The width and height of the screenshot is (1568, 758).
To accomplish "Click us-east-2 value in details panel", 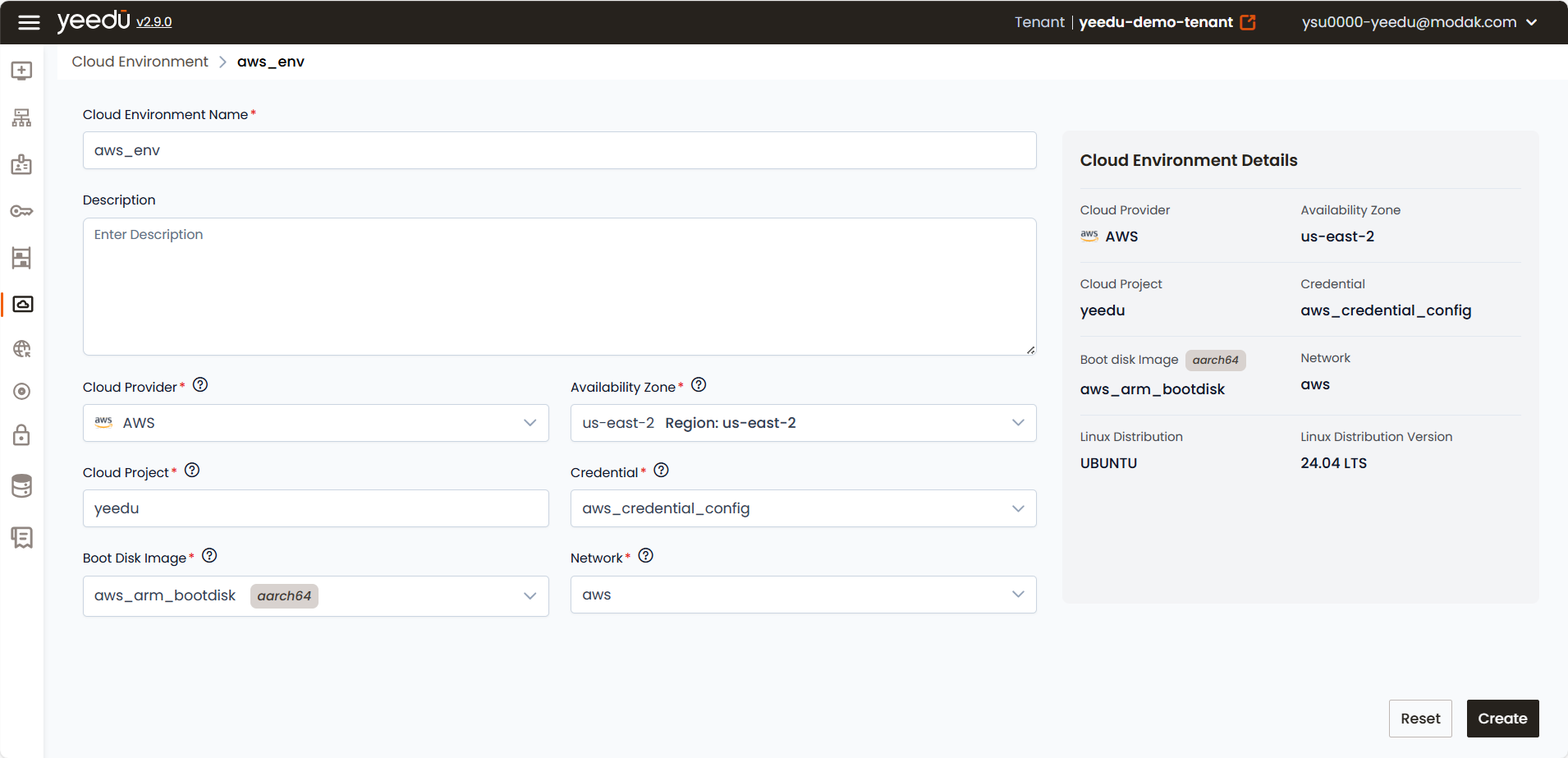I will (1337, 237).
